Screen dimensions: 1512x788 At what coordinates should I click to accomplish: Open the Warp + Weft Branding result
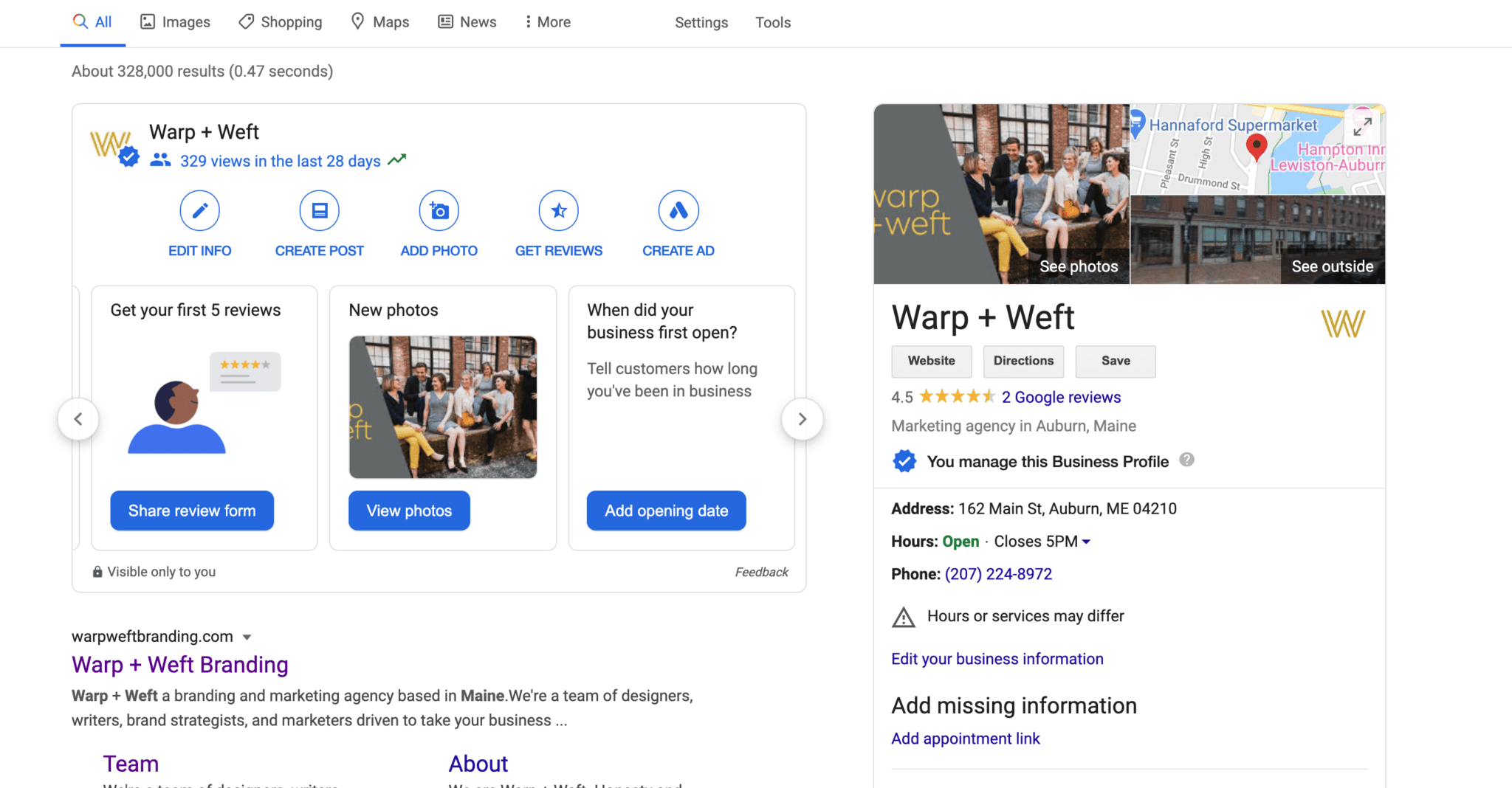(180, 665)
